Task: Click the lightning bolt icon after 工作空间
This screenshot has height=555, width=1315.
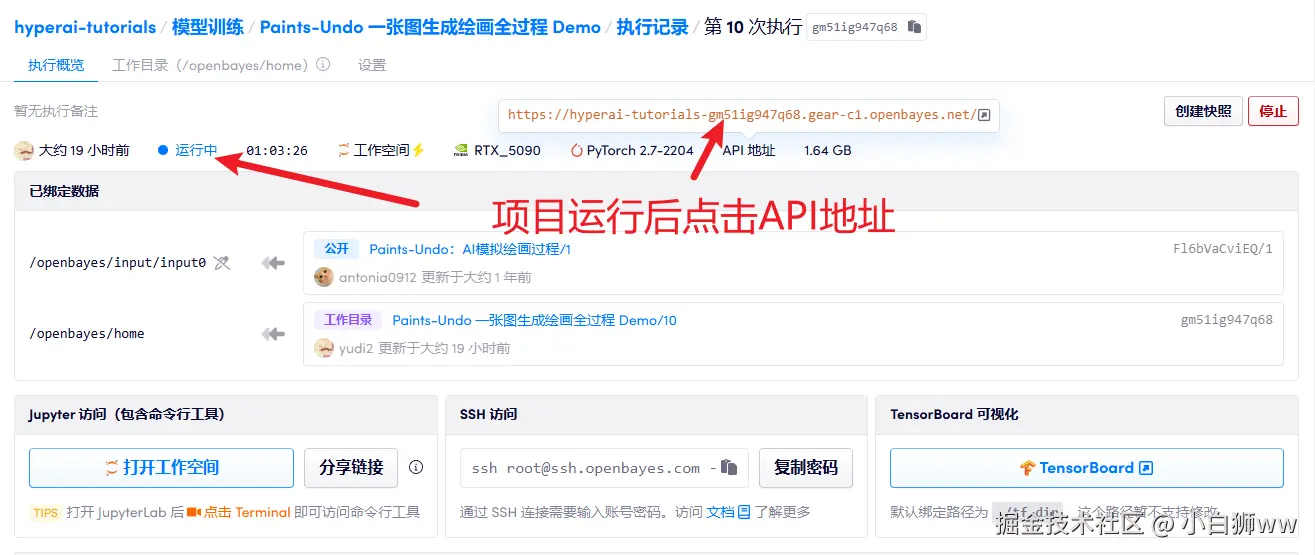Action: point(419,151)
